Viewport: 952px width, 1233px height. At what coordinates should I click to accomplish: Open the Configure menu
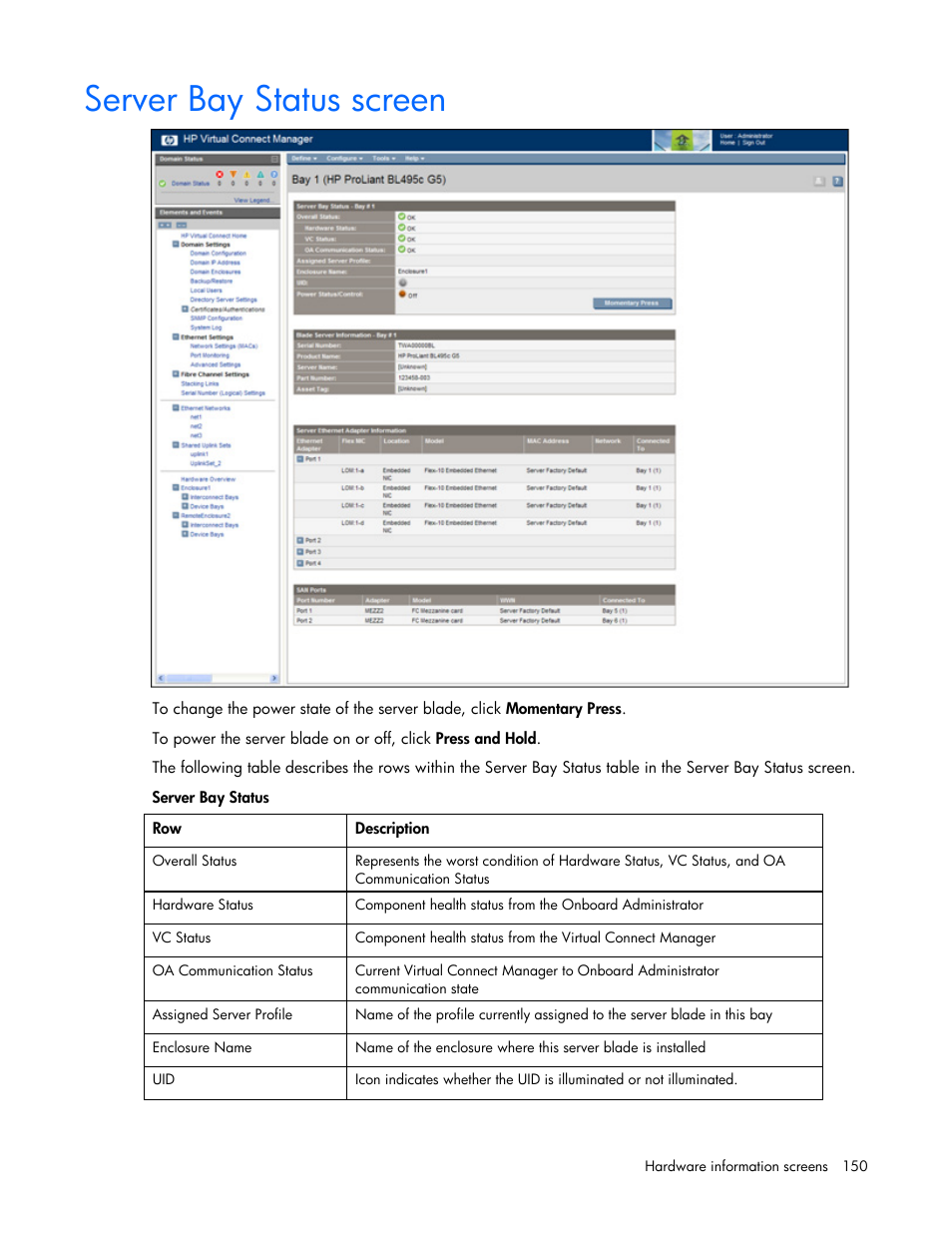pyautogui.click(x=344, y=159)
